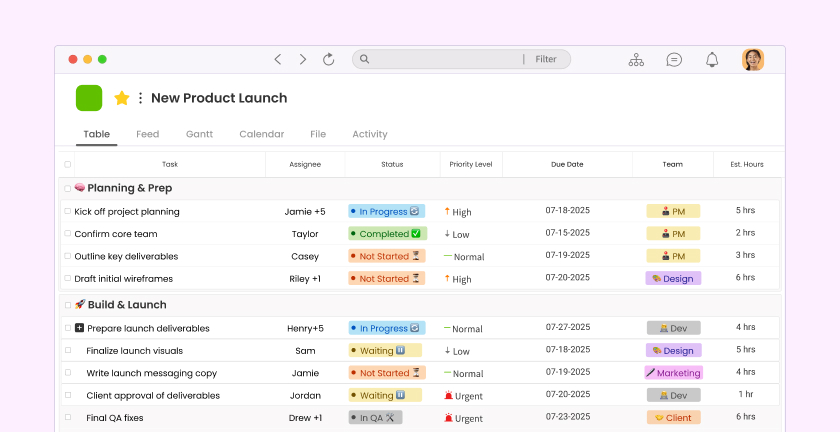Screen dimensions: 840x432
Task: Open the user profile avatar
Action: [752, 60]
